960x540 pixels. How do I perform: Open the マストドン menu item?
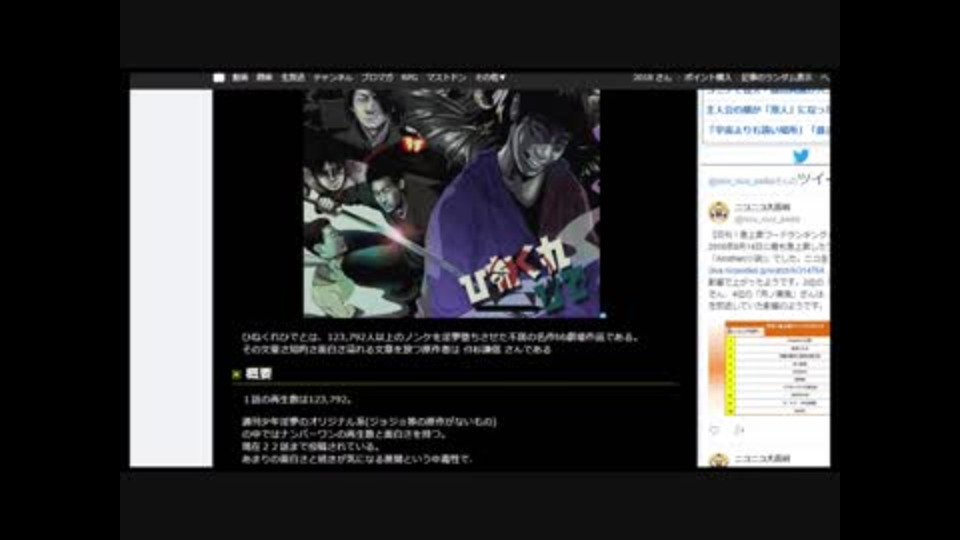[x=446, y=78]
